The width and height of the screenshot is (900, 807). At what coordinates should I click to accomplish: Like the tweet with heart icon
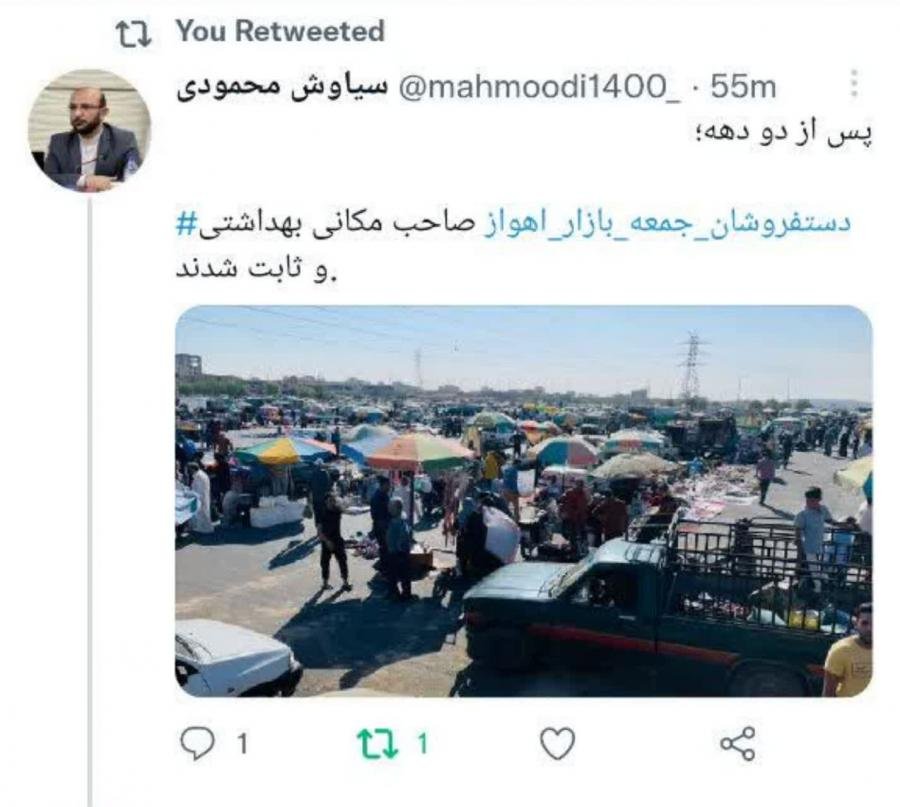[x=557, y=744]
